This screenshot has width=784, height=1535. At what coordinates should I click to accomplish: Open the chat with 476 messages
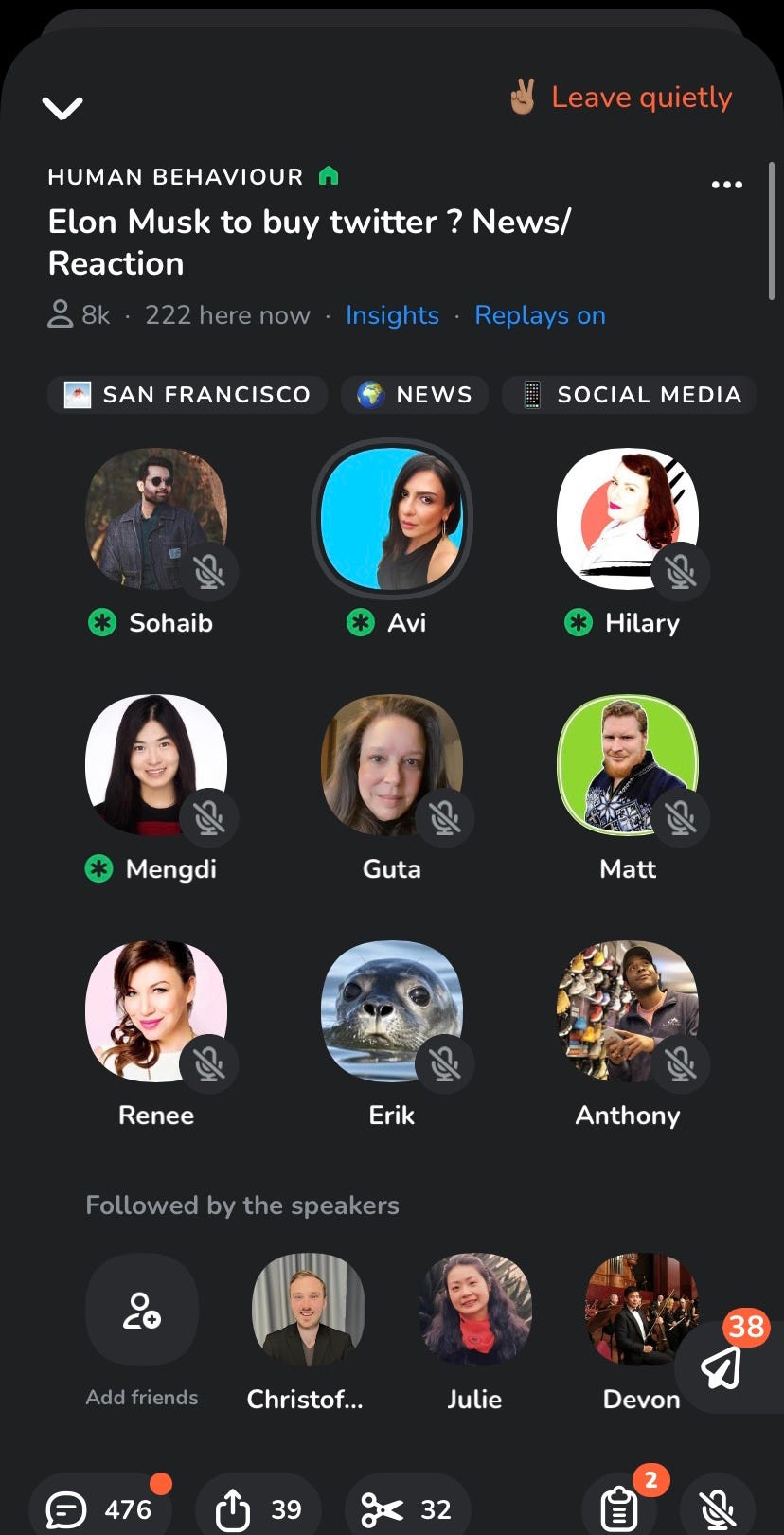point(98,1508)
